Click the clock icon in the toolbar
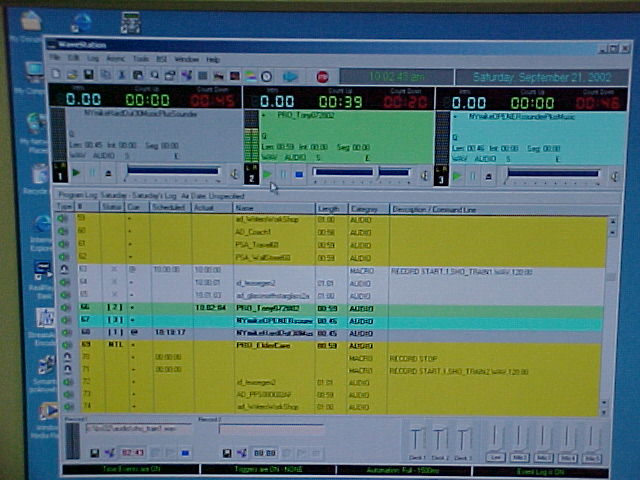The width and height of the screenshot is (640, 480). coord(267,76)
